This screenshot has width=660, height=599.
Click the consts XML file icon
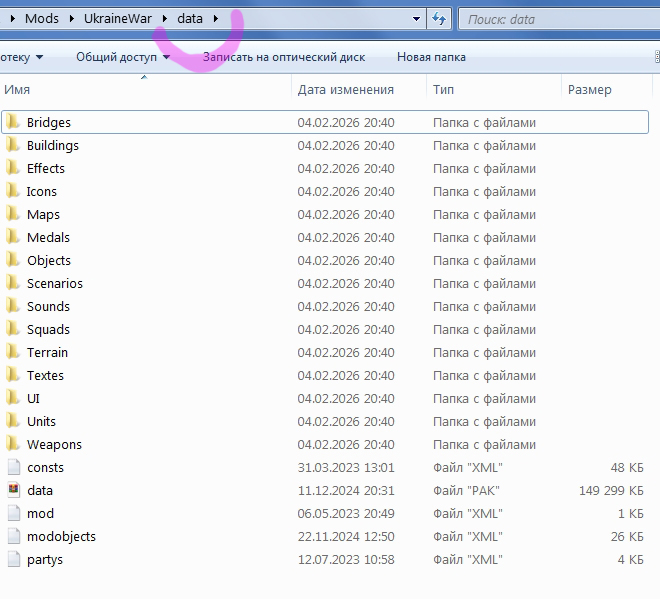pyautogui.click(x=13, y=468)
